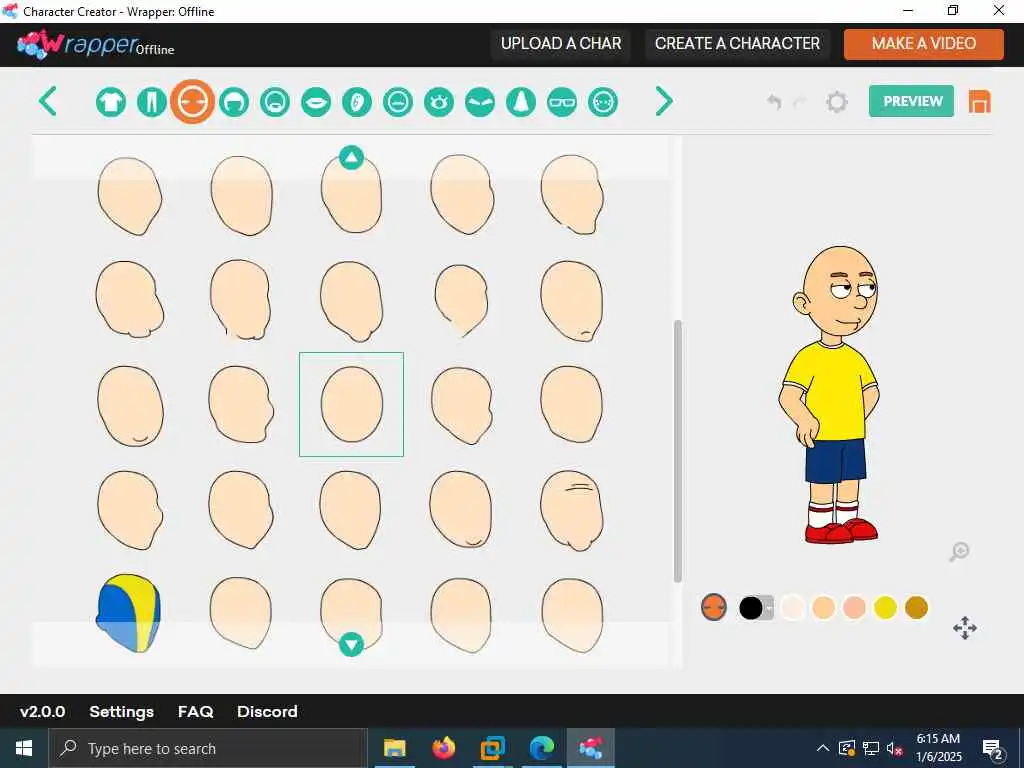Save character with orange save icon
The height and width of the screenshot is (768, 1024).
(x=980, y=102)
